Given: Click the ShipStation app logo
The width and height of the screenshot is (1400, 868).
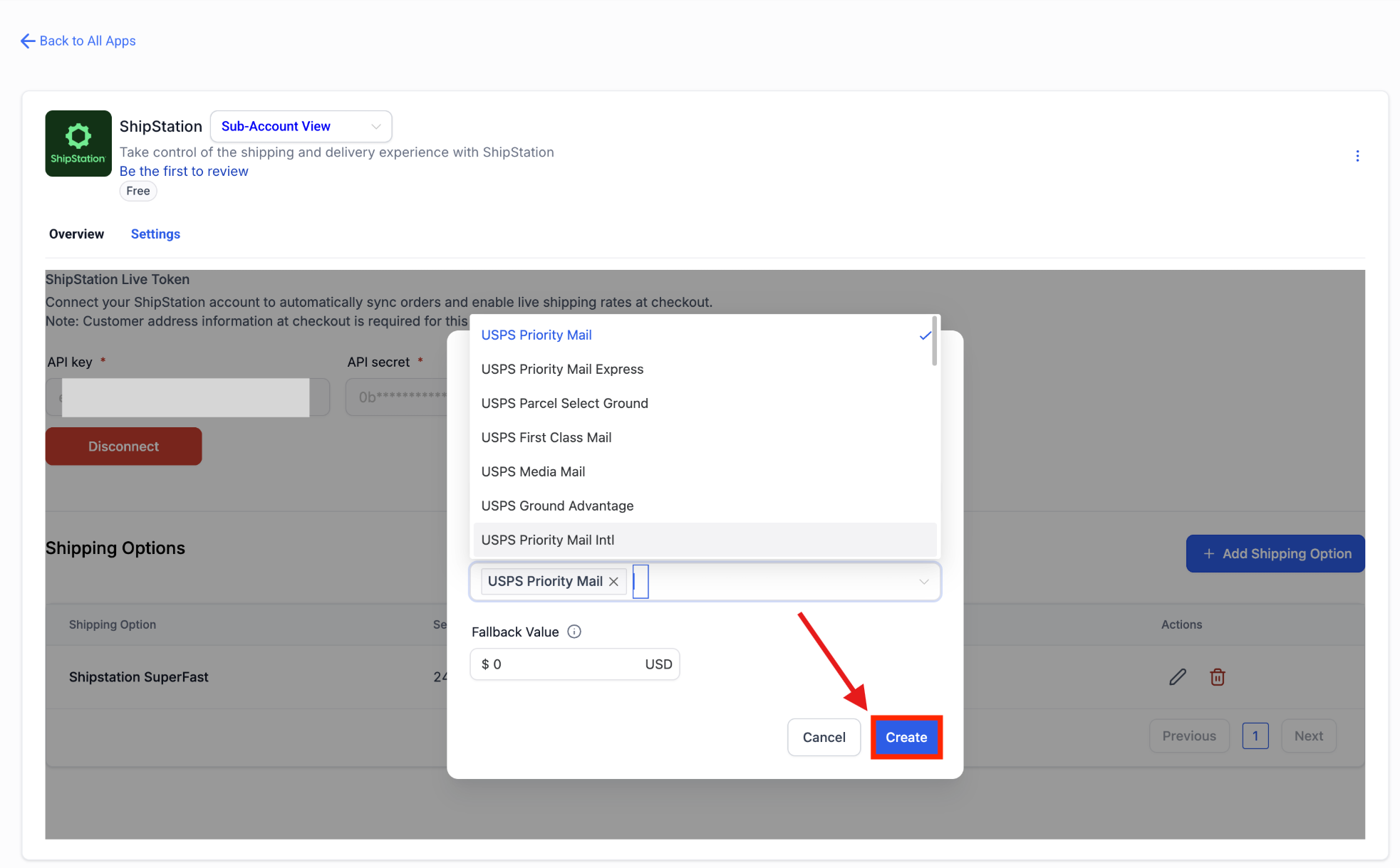Looking at the screenshot, I should (x=78, y=143).
